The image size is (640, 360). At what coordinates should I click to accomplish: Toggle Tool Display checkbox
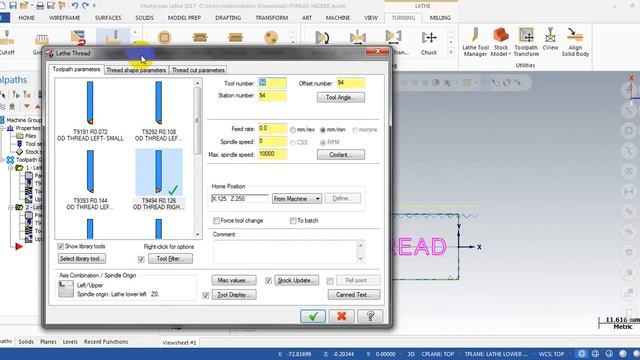click(206, 295)
